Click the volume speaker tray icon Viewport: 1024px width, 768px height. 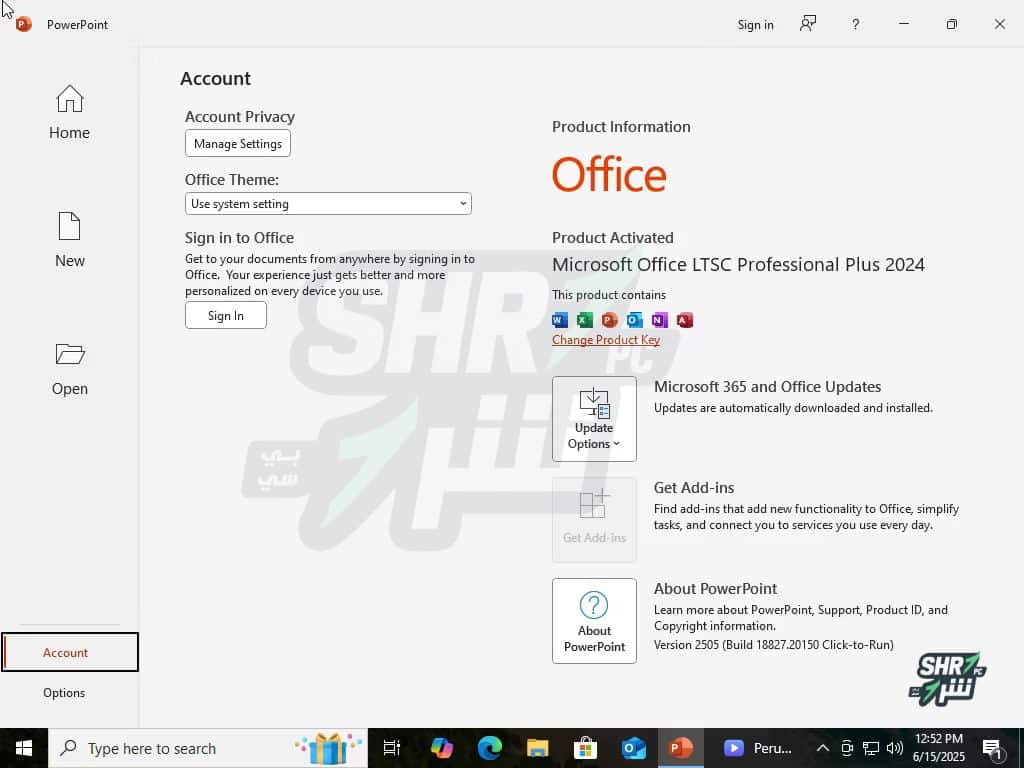click(x=895, y=748)
